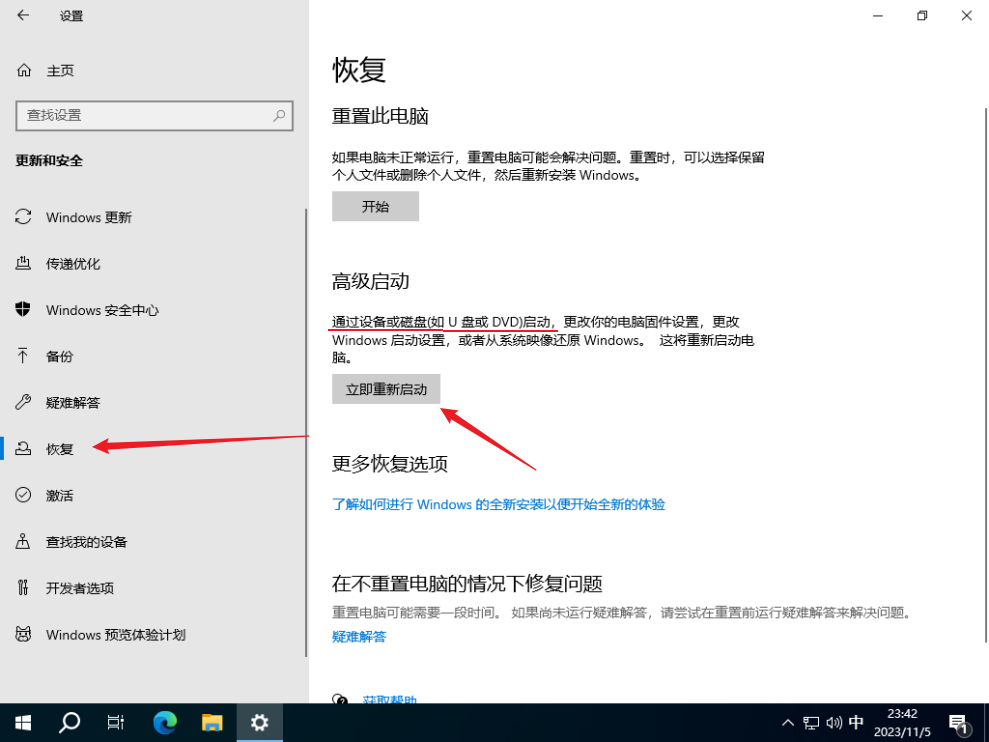Click the Settings gear on taskbar
Viewport: 989px width, 742px height.
(259, 722)
